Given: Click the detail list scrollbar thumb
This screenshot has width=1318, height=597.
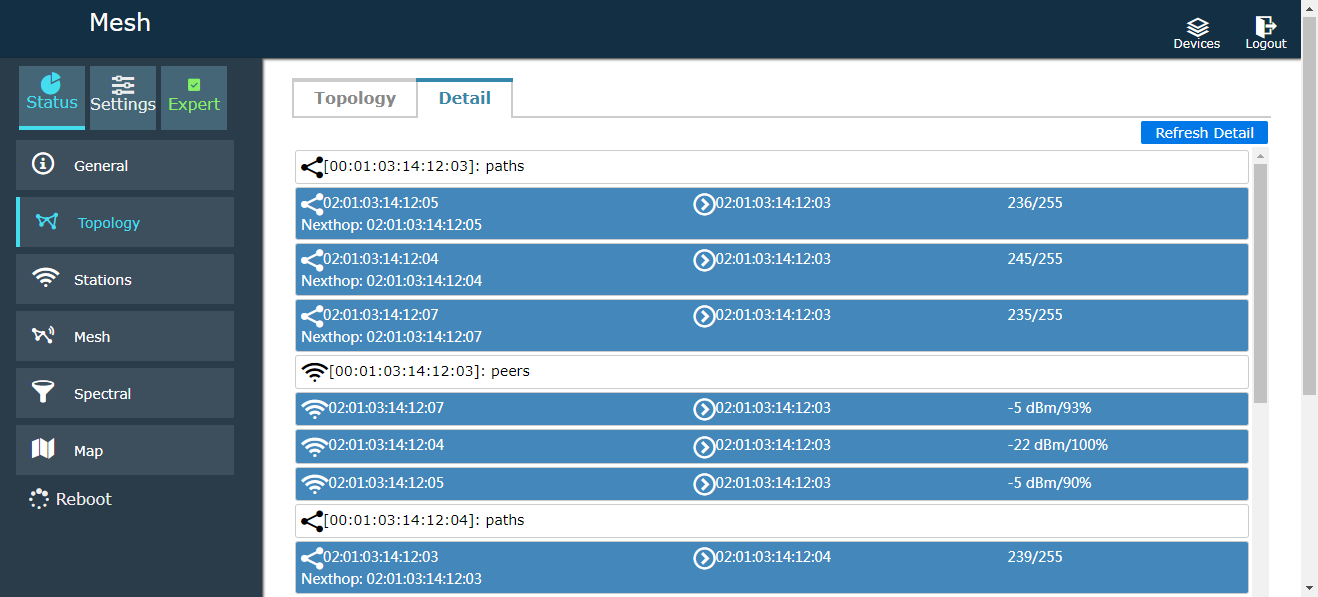Looking at the screenshot, I should click(x=1260, y=280).
